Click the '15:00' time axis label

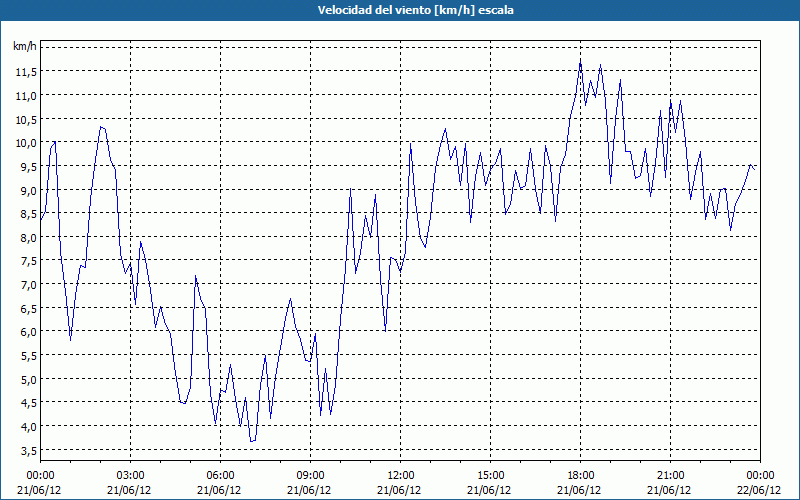(490, 475)
